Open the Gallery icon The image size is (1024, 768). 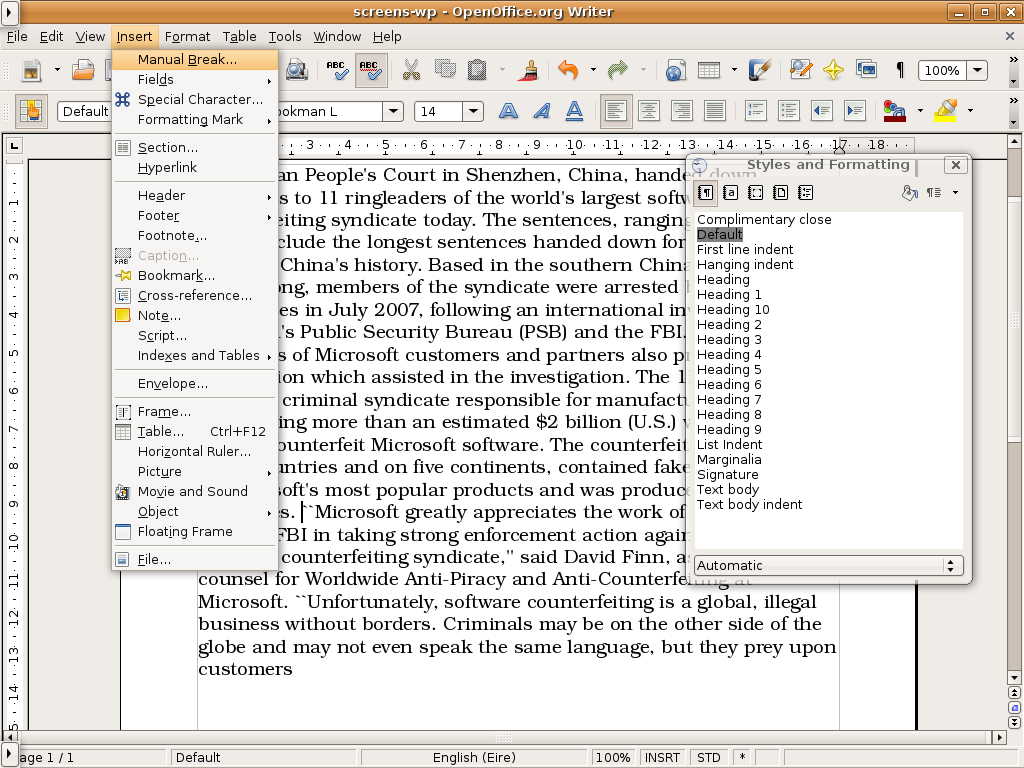point(867,69)
